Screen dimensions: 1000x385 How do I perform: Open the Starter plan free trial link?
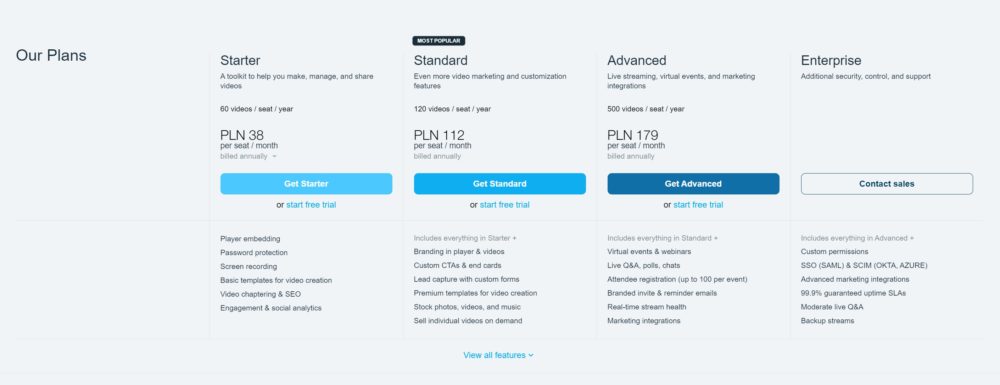coord(311,205)
